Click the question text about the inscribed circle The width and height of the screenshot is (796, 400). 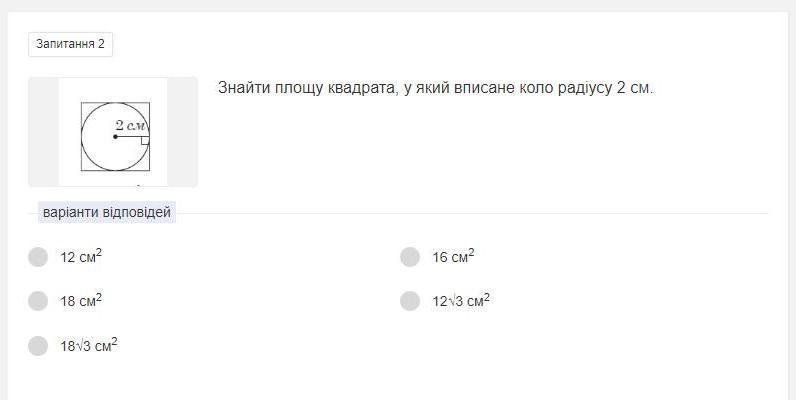coord(435,88)
